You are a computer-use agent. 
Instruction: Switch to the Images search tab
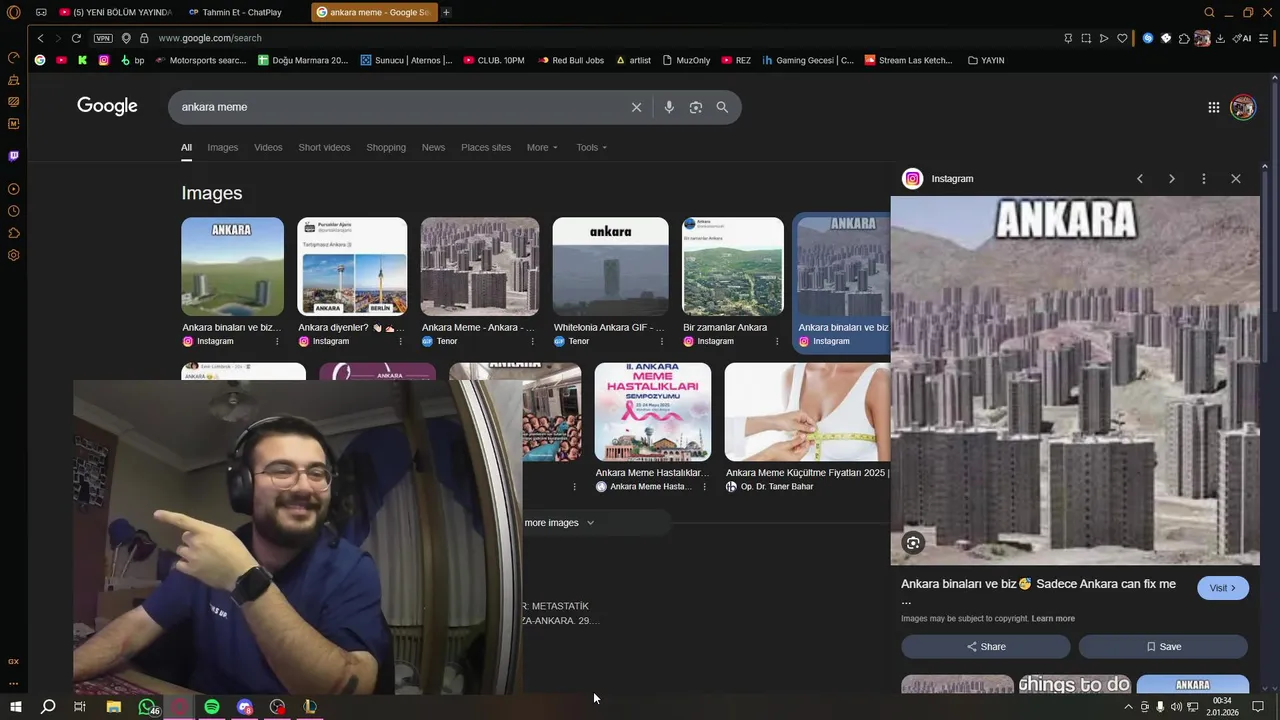(x=223, y=147)
